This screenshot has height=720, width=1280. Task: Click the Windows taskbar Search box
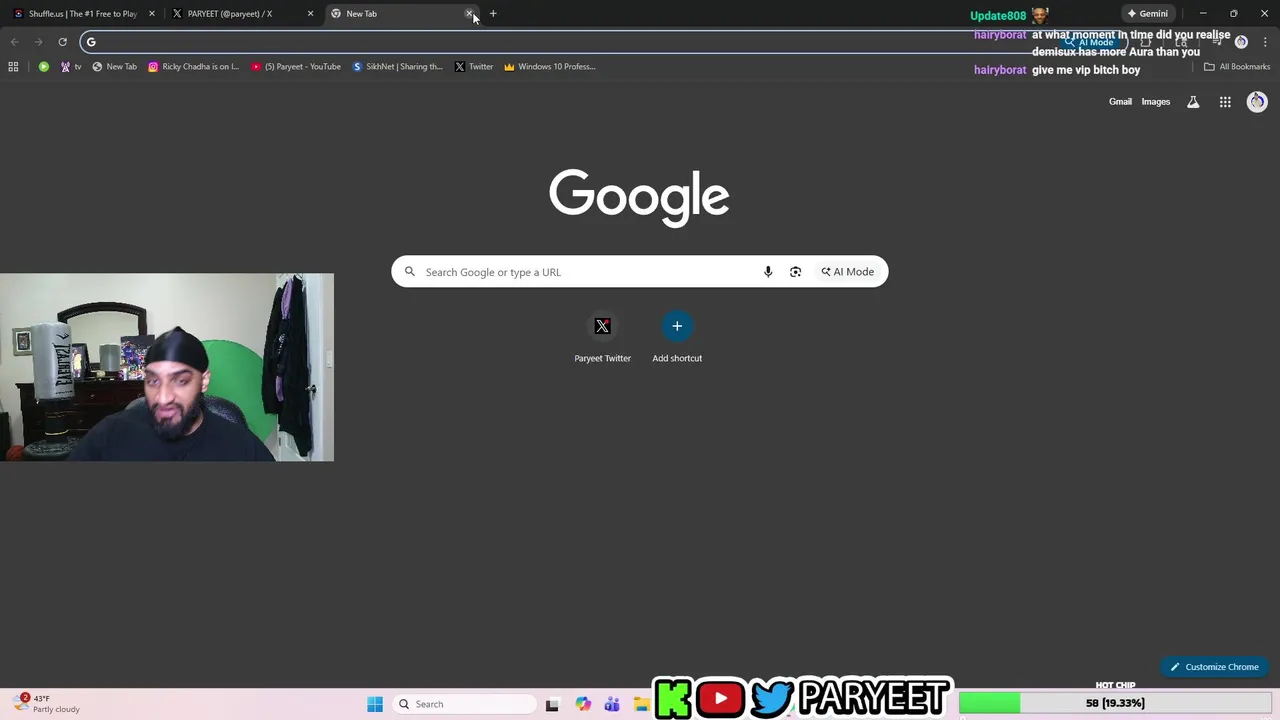tap(465, 704)
